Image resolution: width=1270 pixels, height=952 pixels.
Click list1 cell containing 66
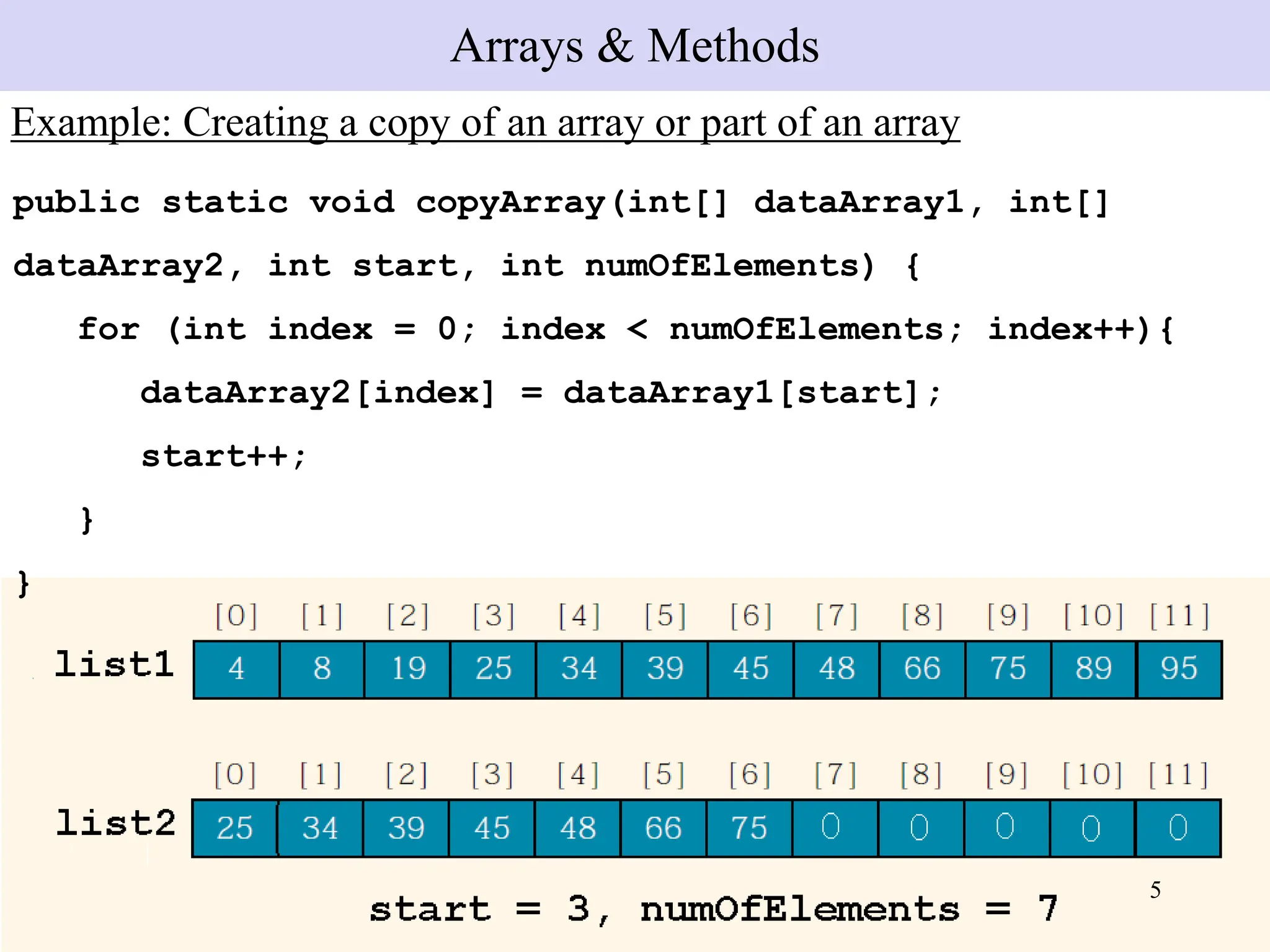click(922, 669)
